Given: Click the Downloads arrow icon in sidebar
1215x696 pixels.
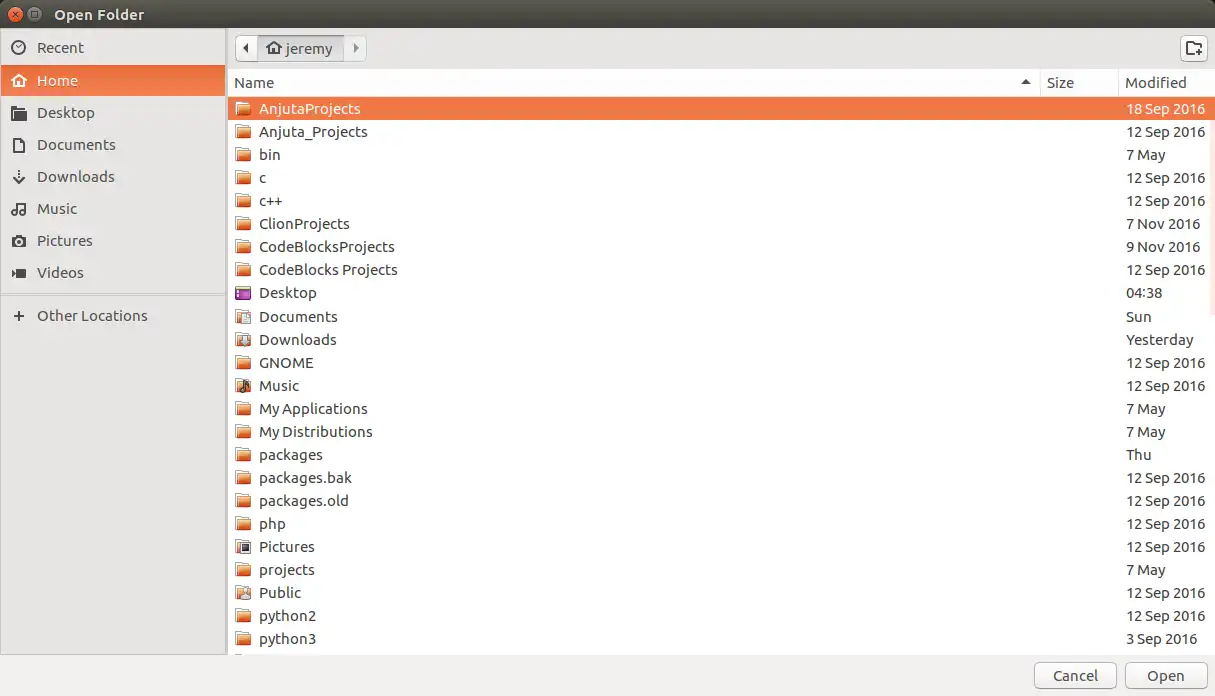Looking at the screenshot, I should coord(19,177).
